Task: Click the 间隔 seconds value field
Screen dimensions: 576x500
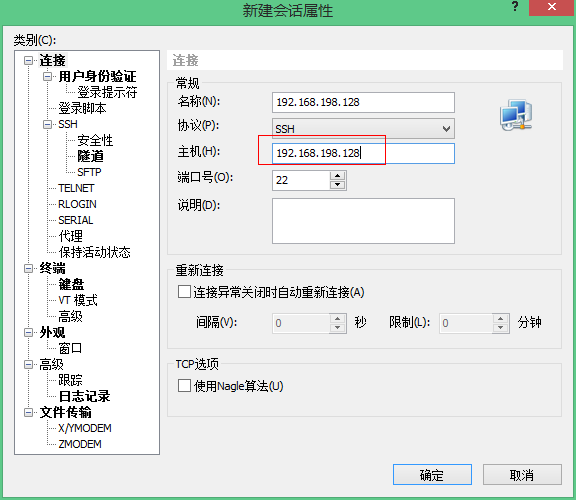Action: (301, 323)
